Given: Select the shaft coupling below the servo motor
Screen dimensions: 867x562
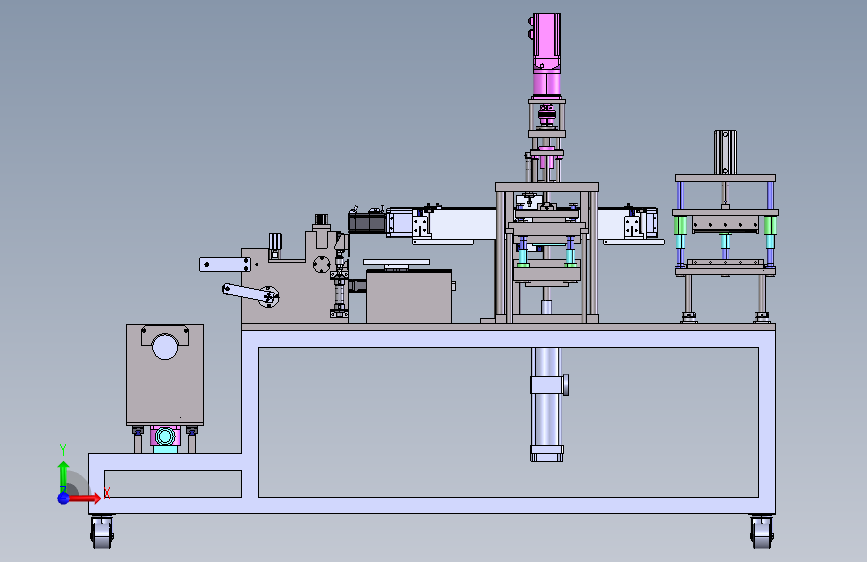Looking at the screenshot, I should click(547, 116).
